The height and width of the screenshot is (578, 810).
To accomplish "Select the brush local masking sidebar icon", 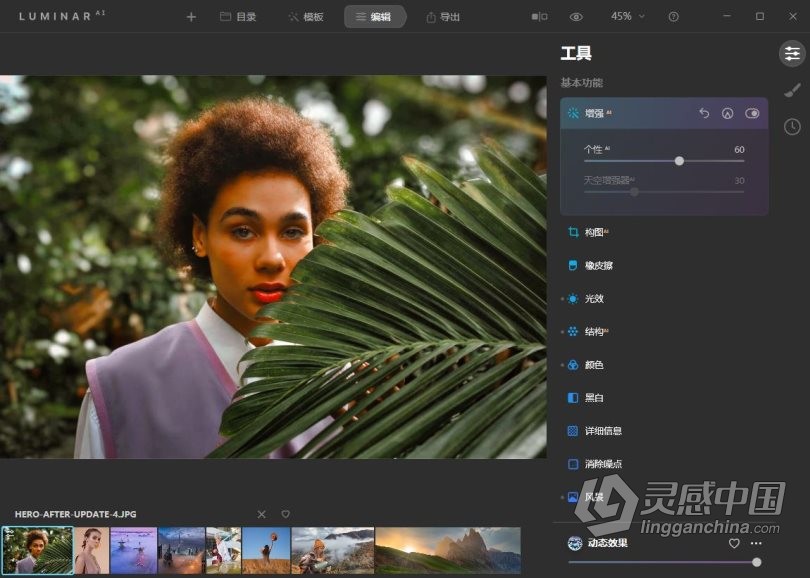I will click(x=792, y=90).
